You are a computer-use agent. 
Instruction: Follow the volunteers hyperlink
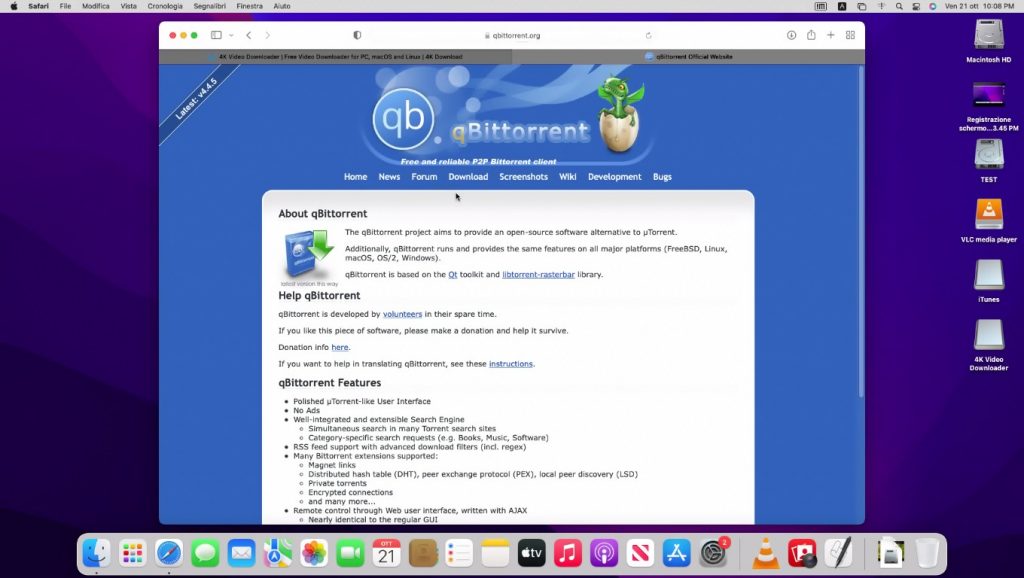(402, 314)
